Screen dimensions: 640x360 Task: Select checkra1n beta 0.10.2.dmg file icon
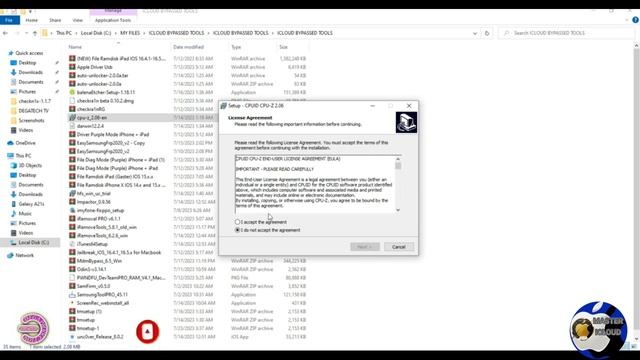tap(72, 101)
